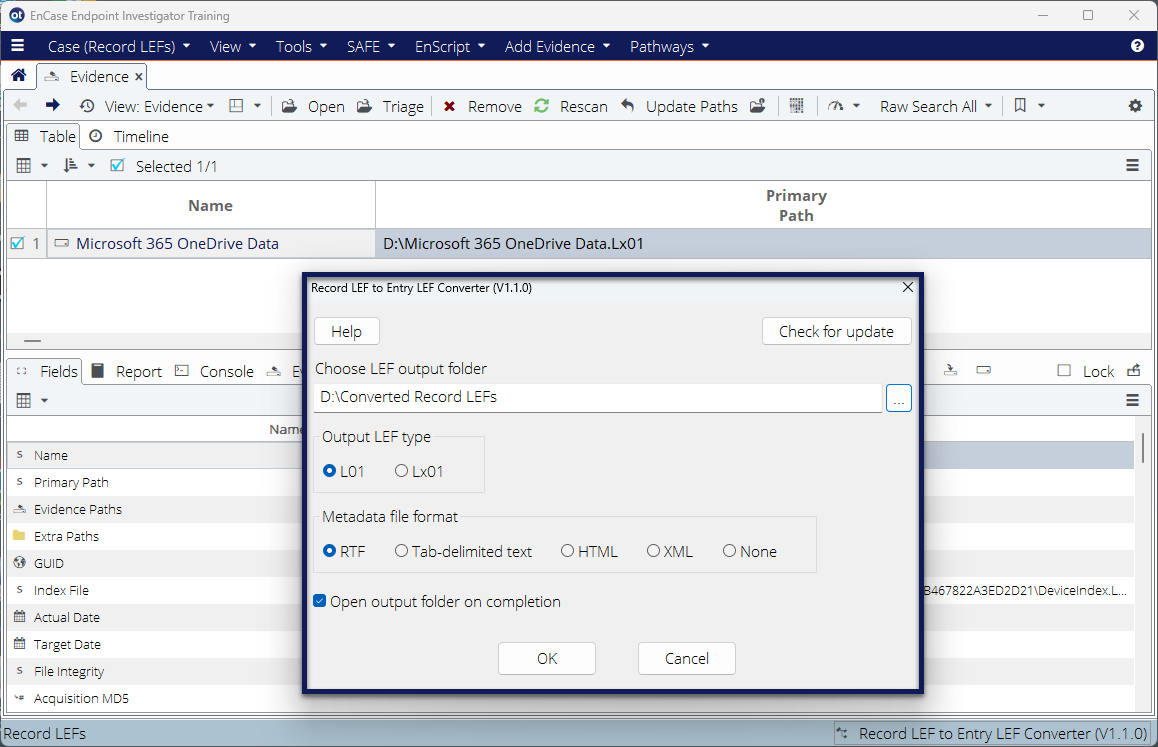Switch to the Fields tab
The height and width of the screenshot is (747, 1158).
[46, 371]
